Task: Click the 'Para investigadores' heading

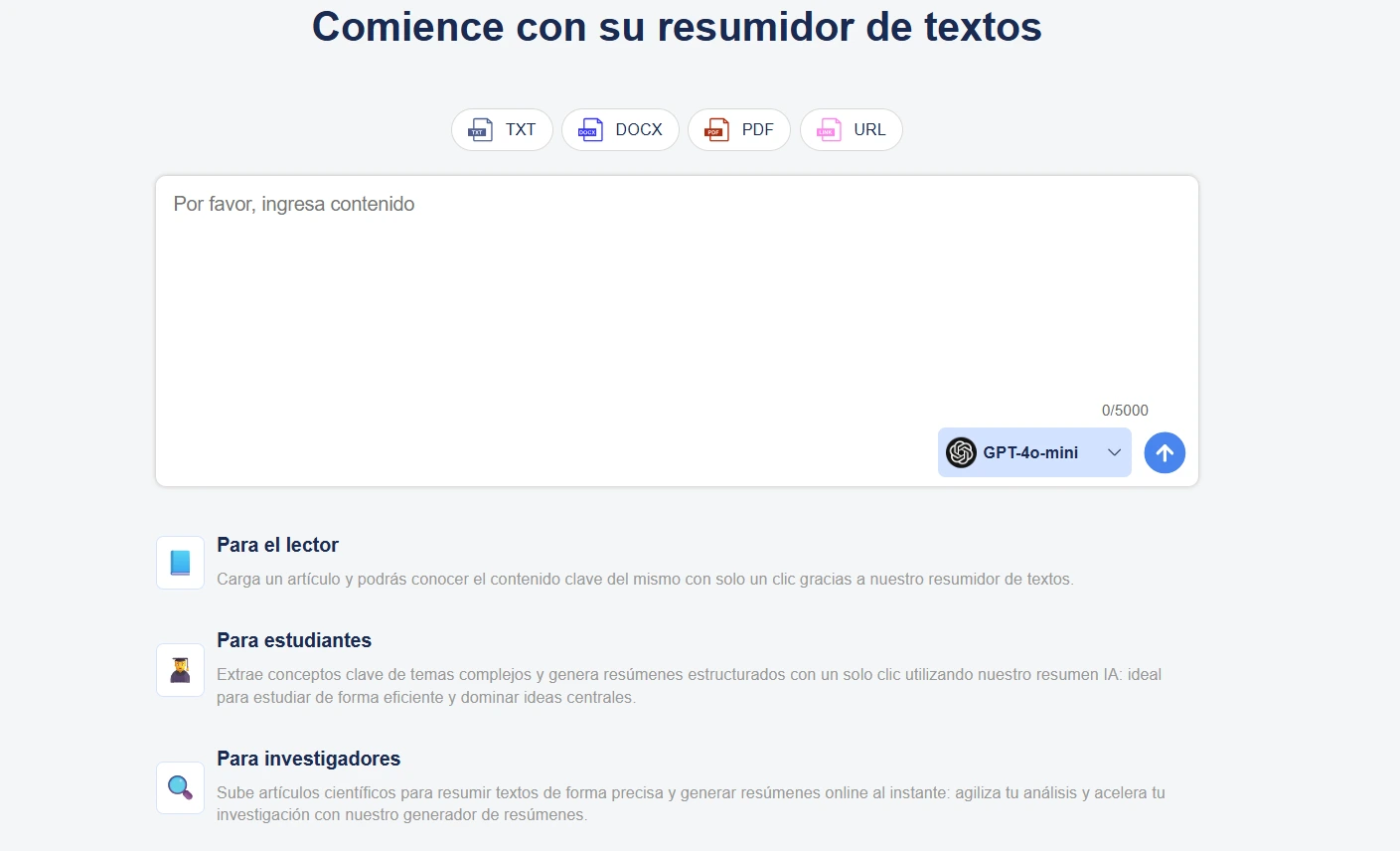Action: pyautogui.click(x=308, y=759)
